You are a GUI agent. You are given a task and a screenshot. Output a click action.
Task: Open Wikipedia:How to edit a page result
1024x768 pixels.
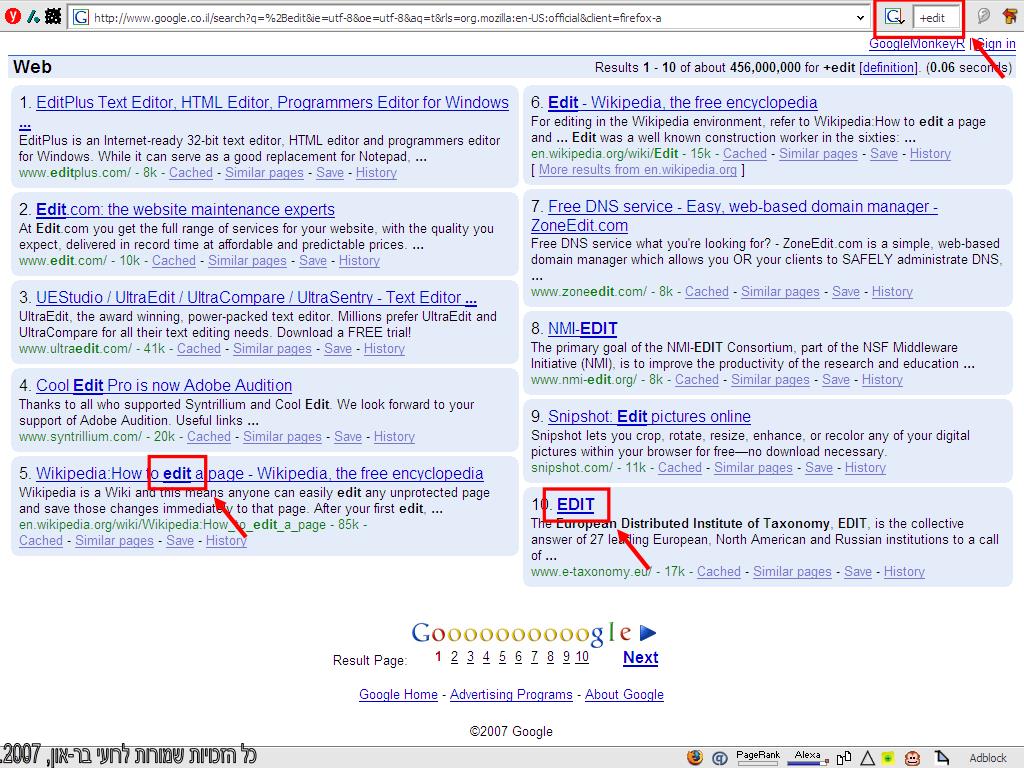coord(260,473)
